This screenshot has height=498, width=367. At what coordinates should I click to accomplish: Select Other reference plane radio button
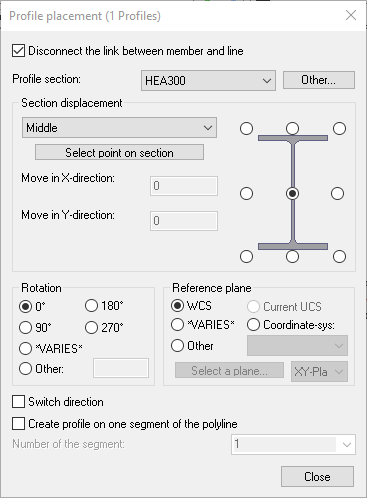coord(177,346)
